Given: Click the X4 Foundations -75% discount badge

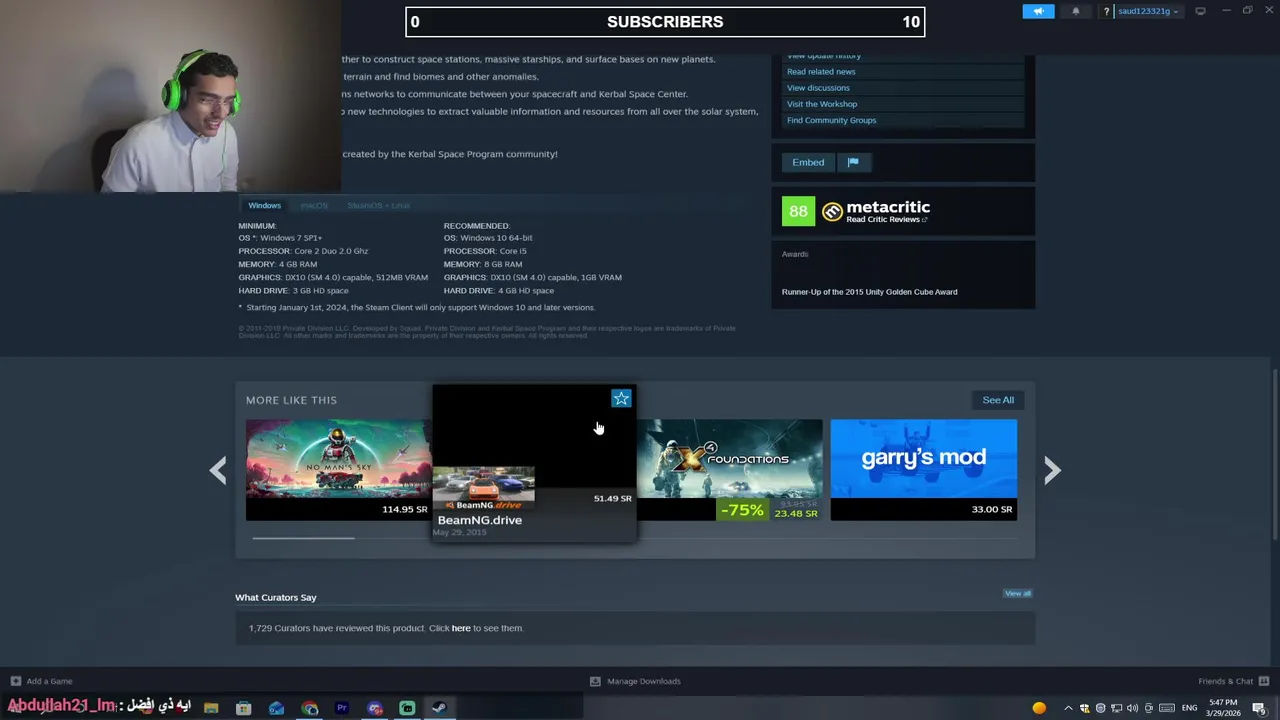Looking at the screenshot, I should coord(741,510).
